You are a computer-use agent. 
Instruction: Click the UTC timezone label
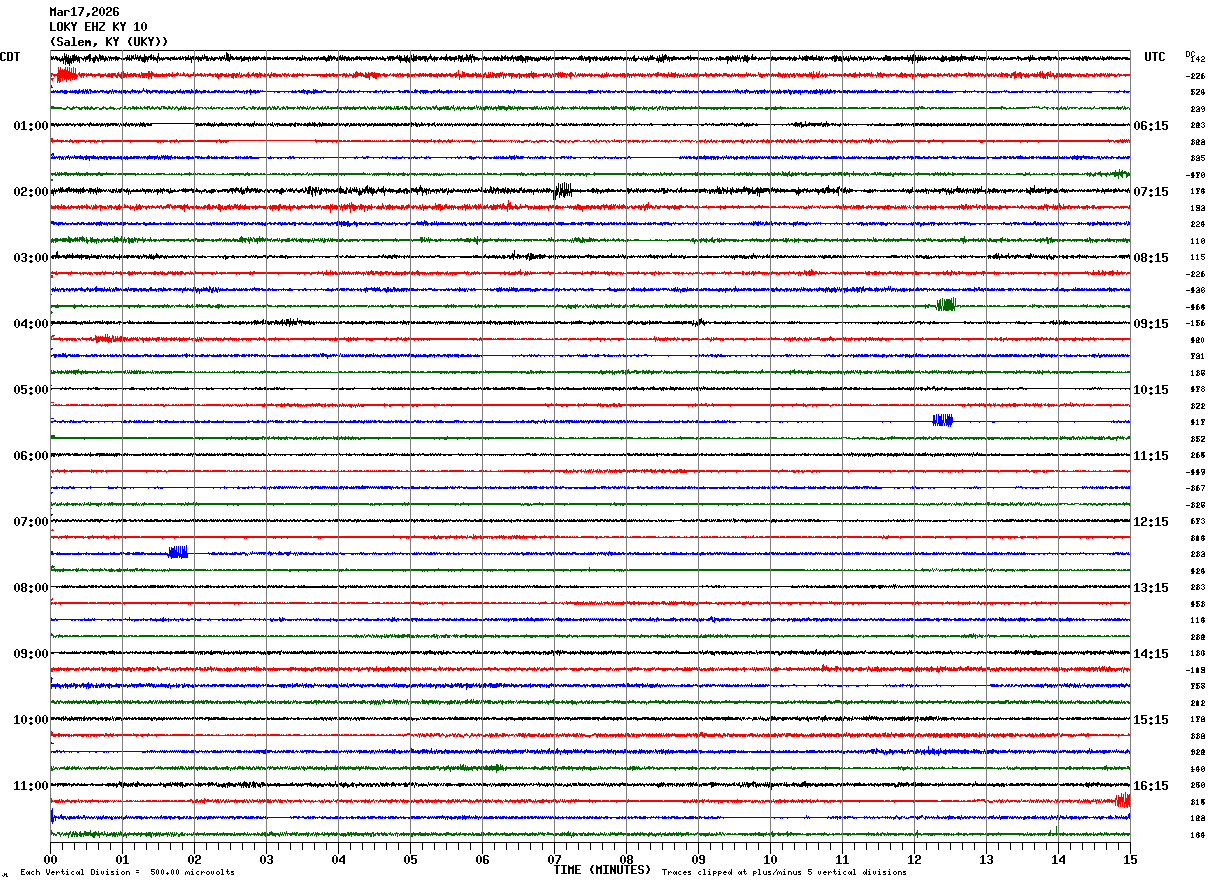coord(1155,57)
